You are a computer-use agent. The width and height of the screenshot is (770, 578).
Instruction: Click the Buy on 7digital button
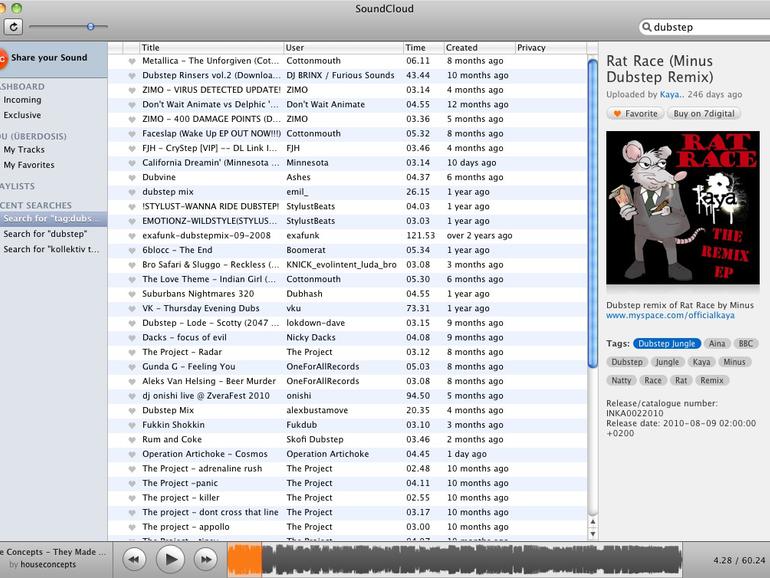pyautogui.click(x=704, y=113)
